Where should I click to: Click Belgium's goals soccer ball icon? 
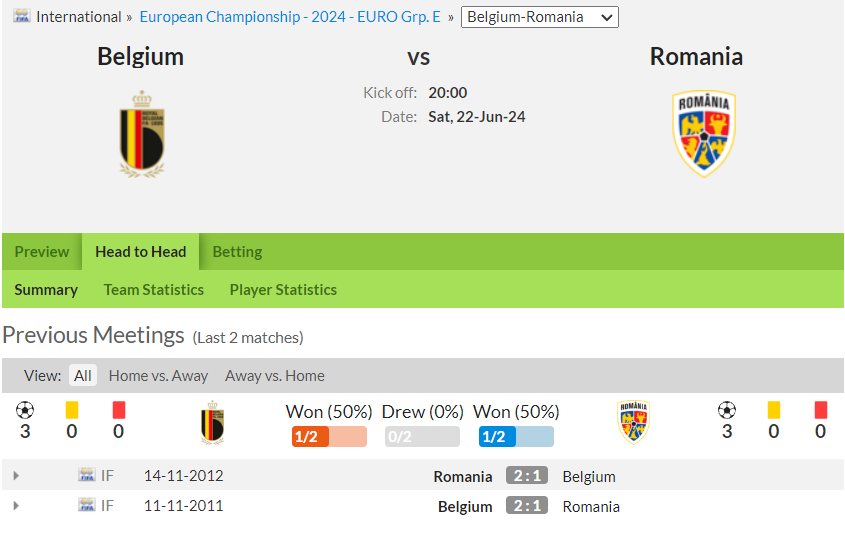(25, 410)
